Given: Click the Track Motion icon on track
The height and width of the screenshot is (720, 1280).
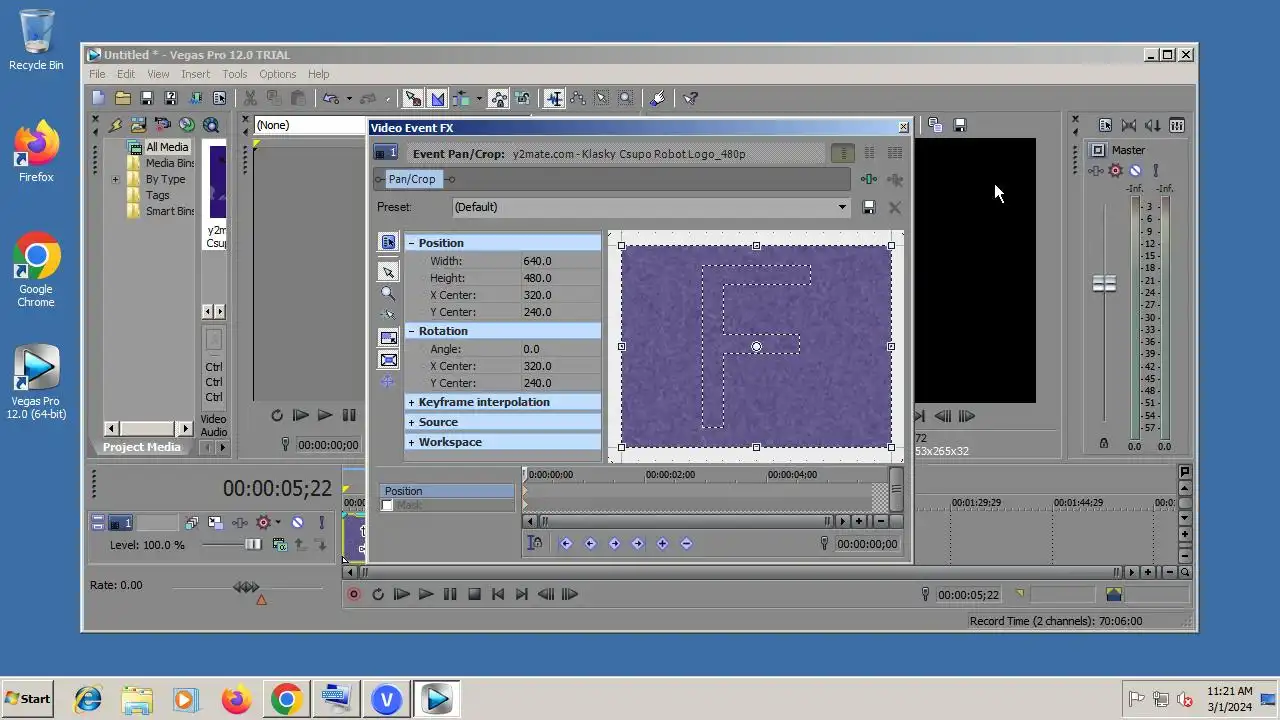Looking at the screenshot, I should coord(215,523).
